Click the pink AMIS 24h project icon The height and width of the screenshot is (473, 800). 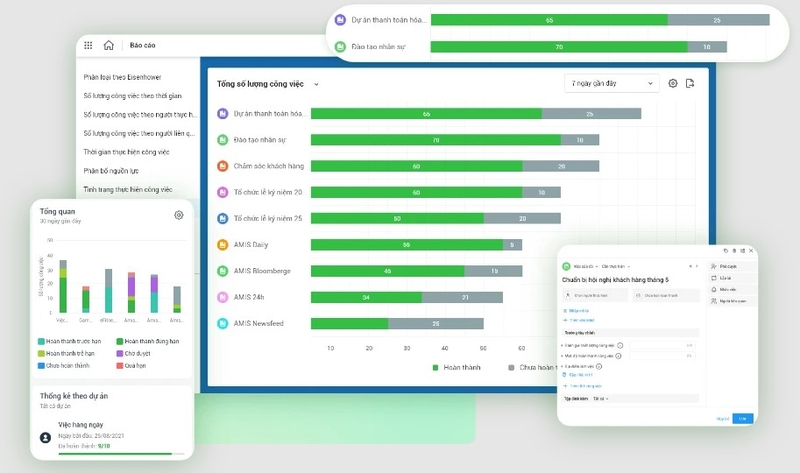click(x=222, y=297)
